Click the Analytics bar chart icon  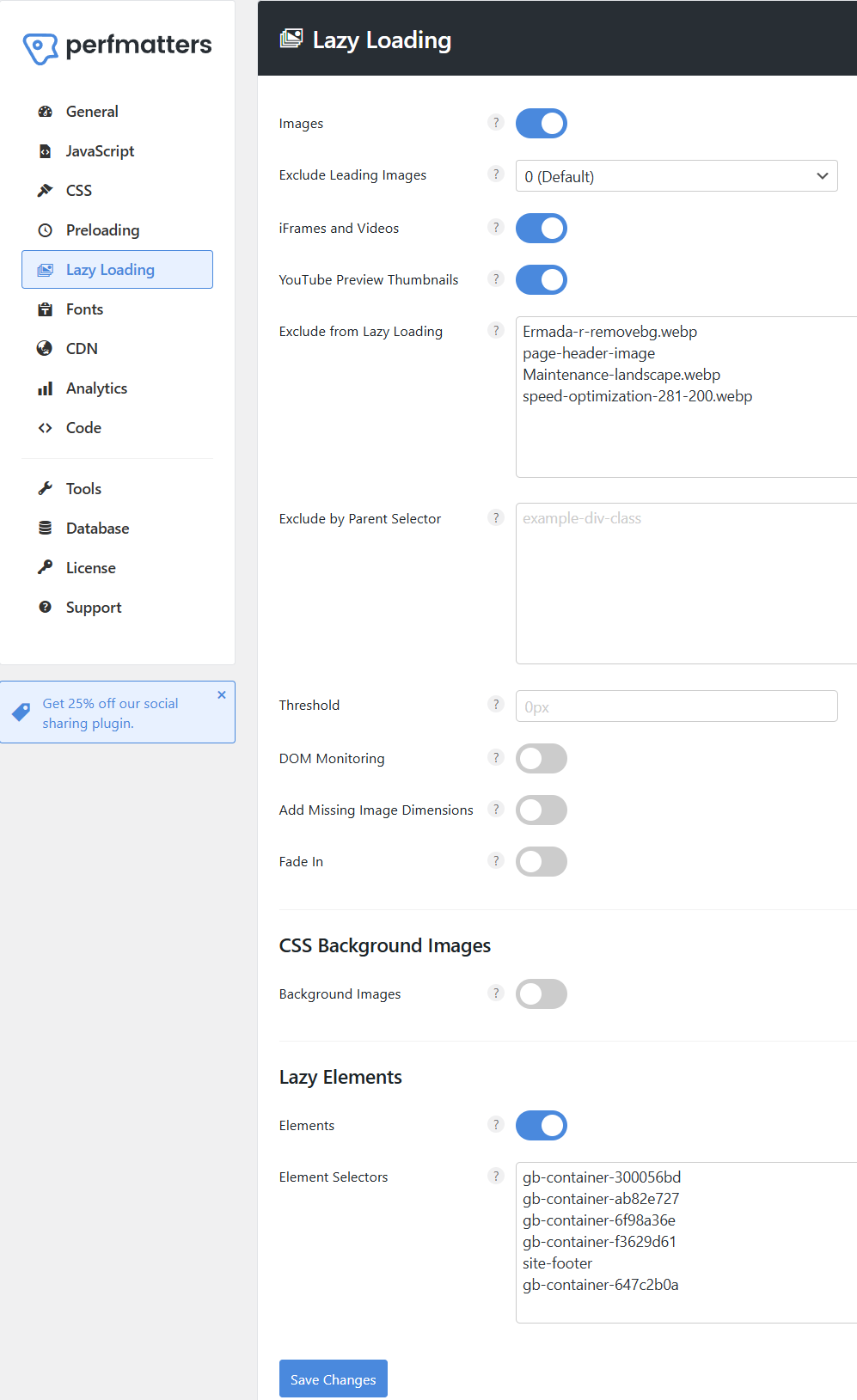coord(46,388)
